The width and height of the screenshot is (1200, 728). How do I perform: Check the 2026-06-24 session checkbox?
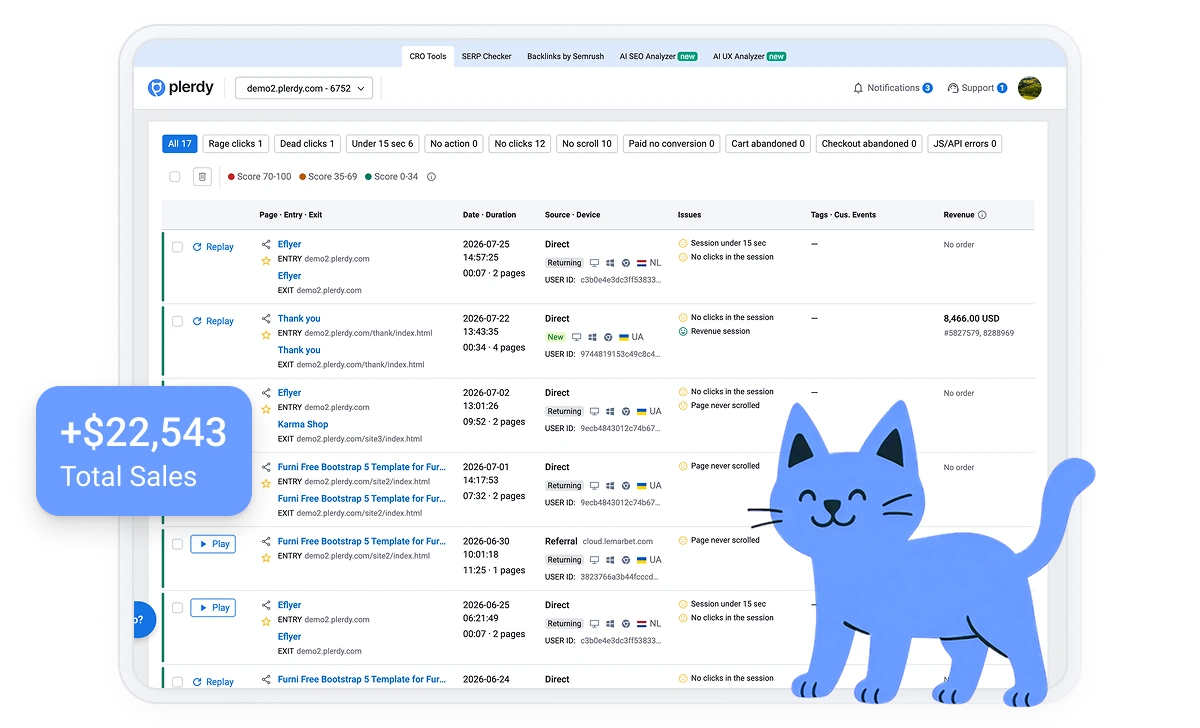[x=177, y=682]
